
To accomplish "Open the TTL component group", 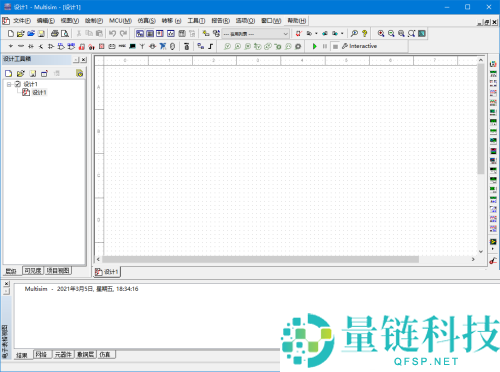I will tap(61, 46).
